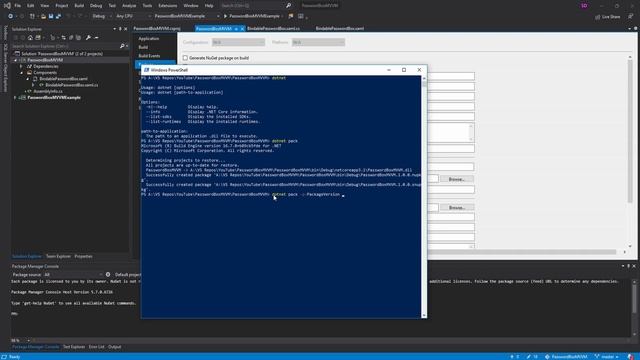The height and width of the screenshot is (360, 640).
Task: Click Sync with Active Document icon
Action: [x=63, y=38]
